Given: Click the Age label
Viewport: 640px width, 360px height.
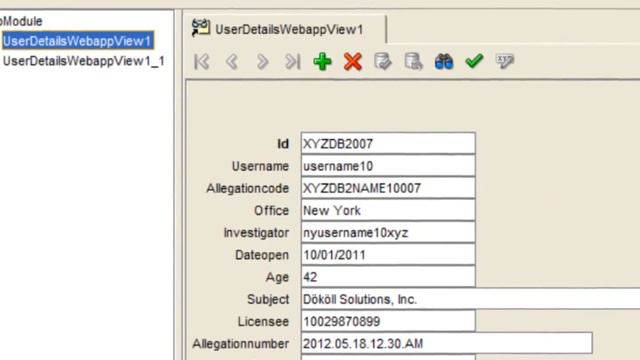Looking at the screenshot, I should click(277, 278).
